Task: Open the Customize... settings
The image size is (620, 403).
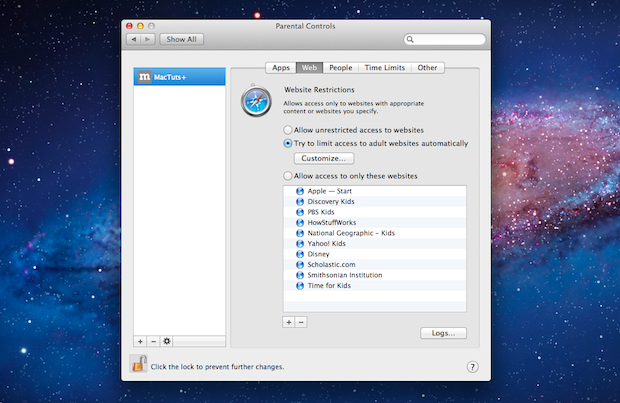Action: click(x=324, y=158)
